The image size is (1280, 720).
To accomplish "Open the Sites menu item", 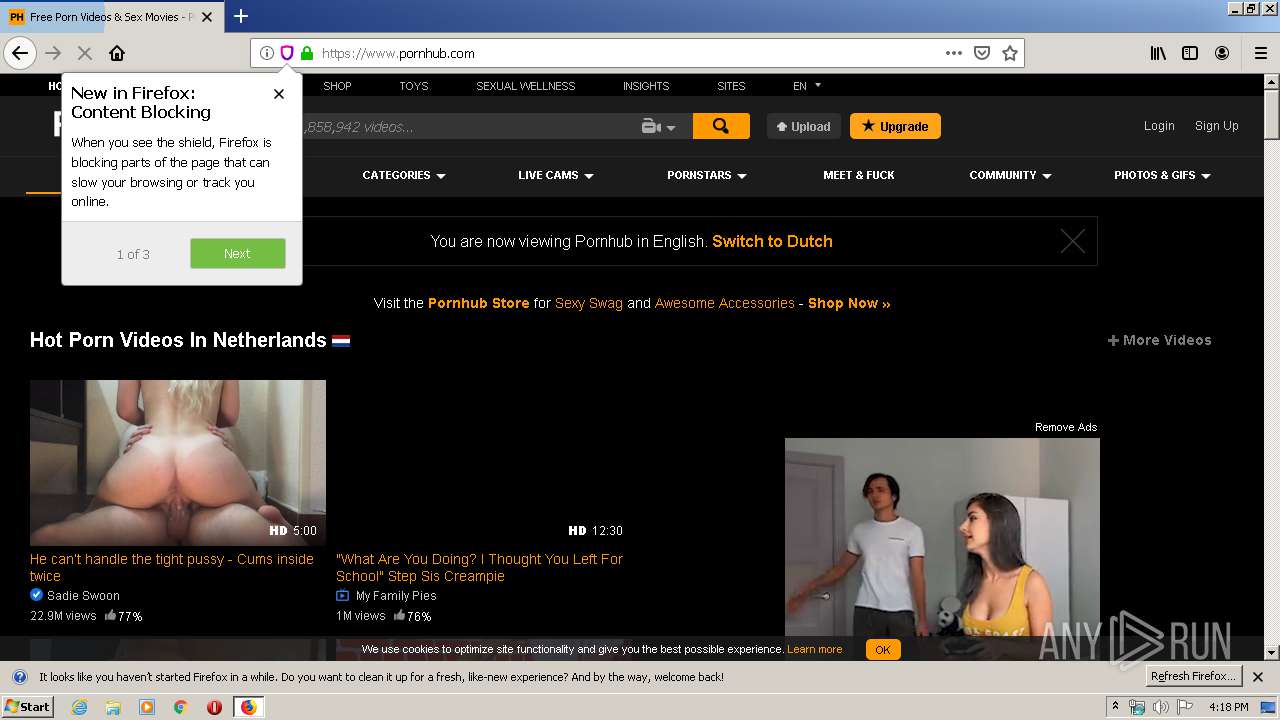I will pos(731,86).
